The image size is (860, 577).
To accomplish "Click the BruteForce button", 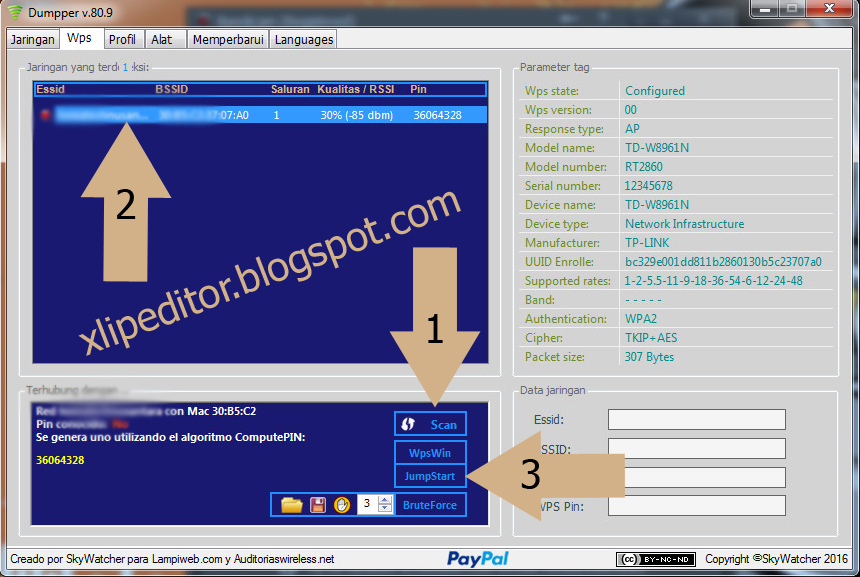I will click(431, 505).
